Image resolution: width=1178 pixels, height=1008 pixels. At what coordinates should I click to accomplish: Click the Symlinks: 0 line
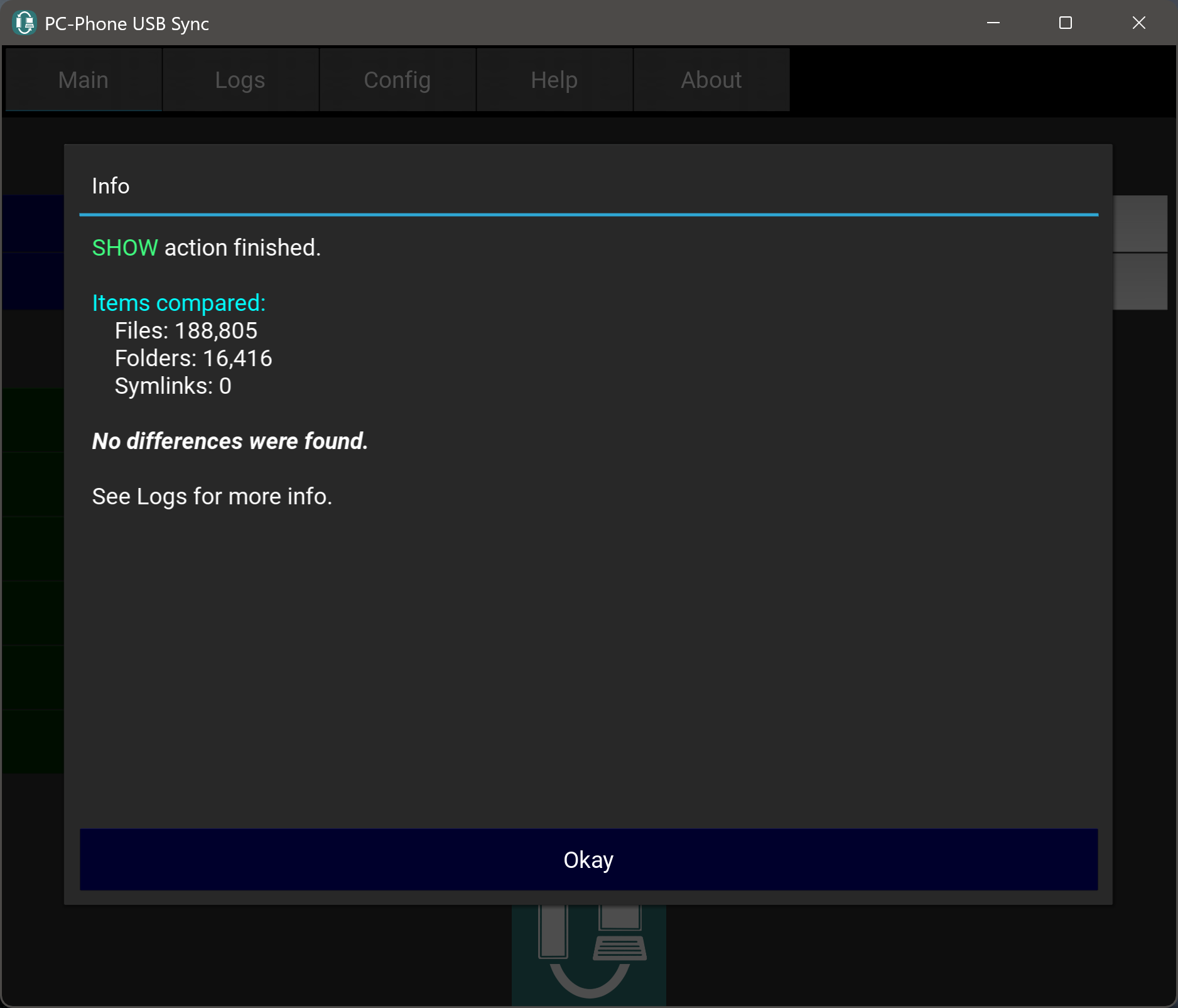click(x=173, y=386)
